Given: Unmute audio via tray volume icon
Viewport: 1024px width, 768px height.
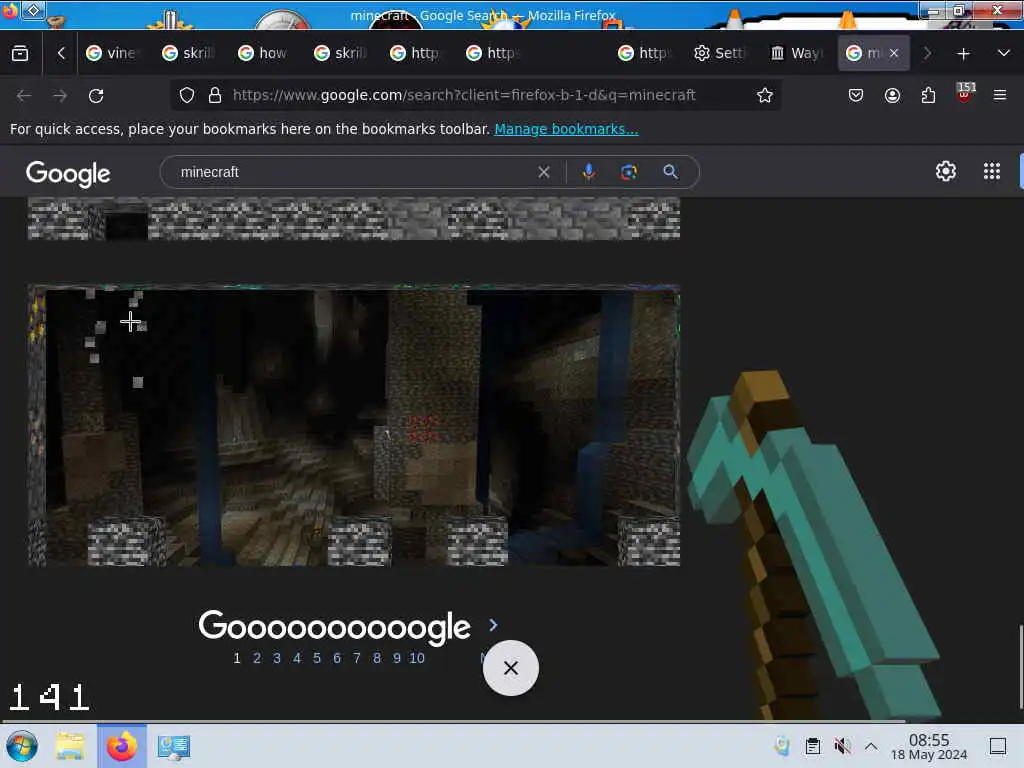Looking at the screenshot, I should pyautogui.click(x=842, y=746).
